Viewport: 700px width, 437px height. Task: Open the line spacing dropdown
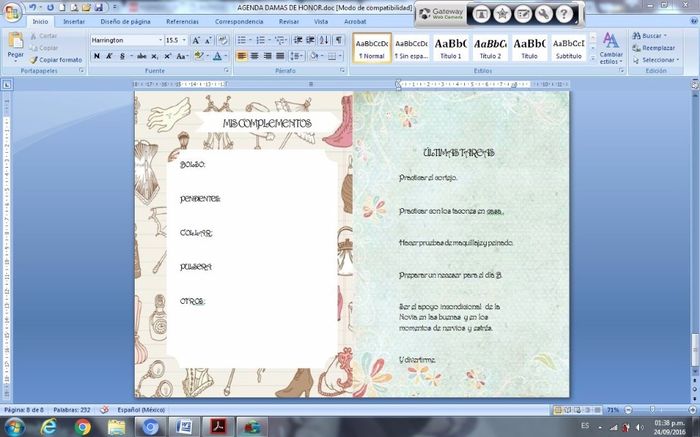(296, 56)
